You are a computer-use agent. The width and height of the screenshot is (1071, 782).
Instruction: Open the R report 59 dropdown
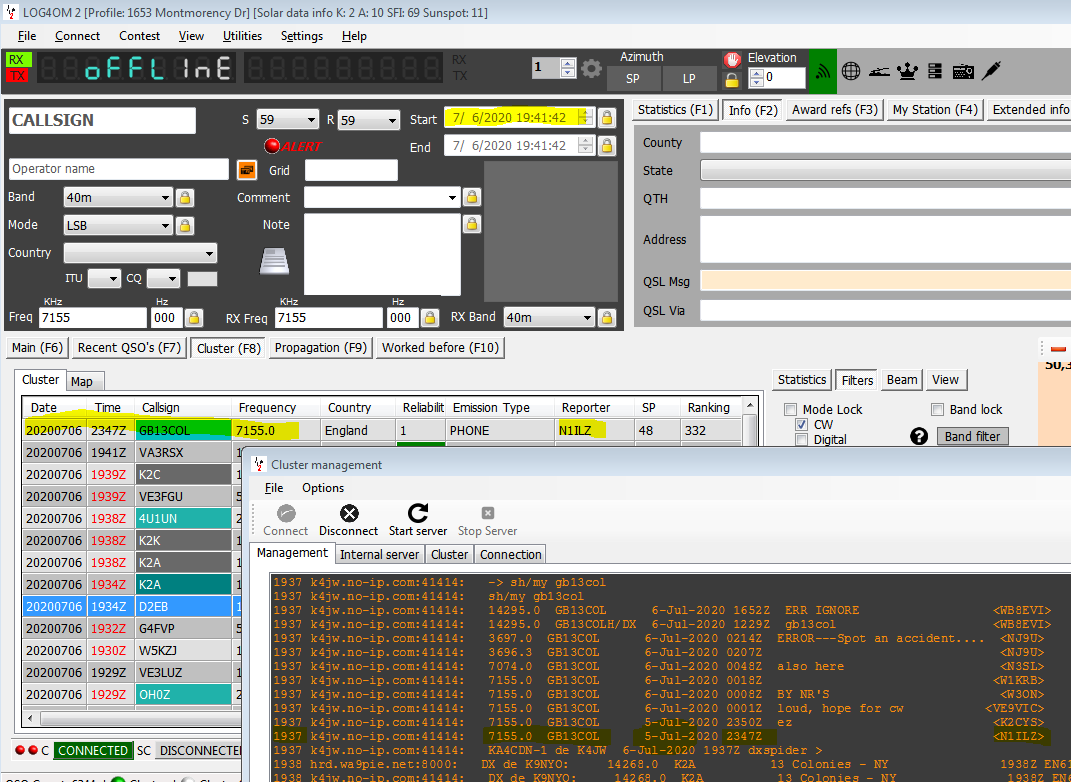point(392,121)
